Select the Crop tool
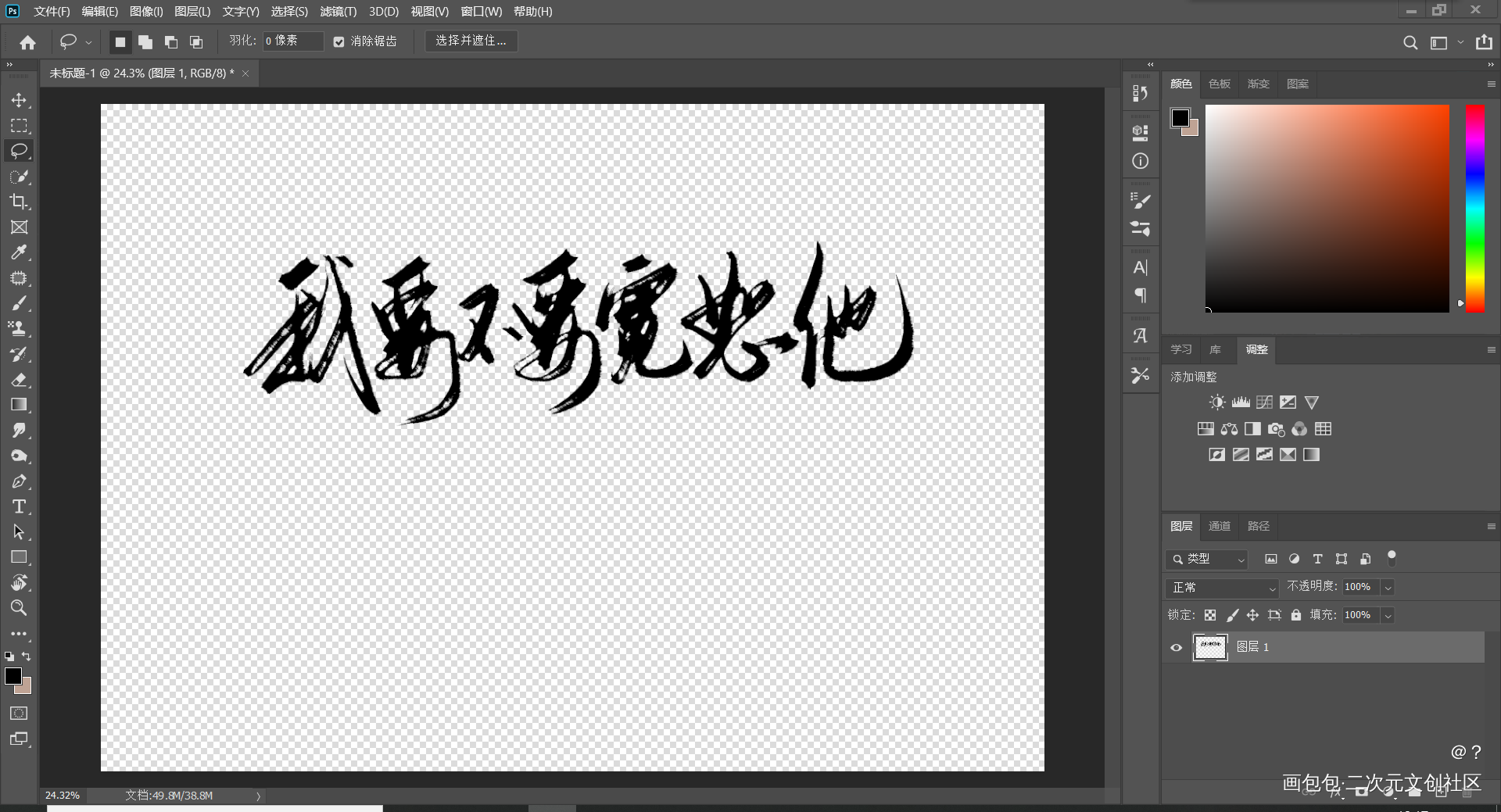Viewport: 1501px width, 812px height. [19, 202]
